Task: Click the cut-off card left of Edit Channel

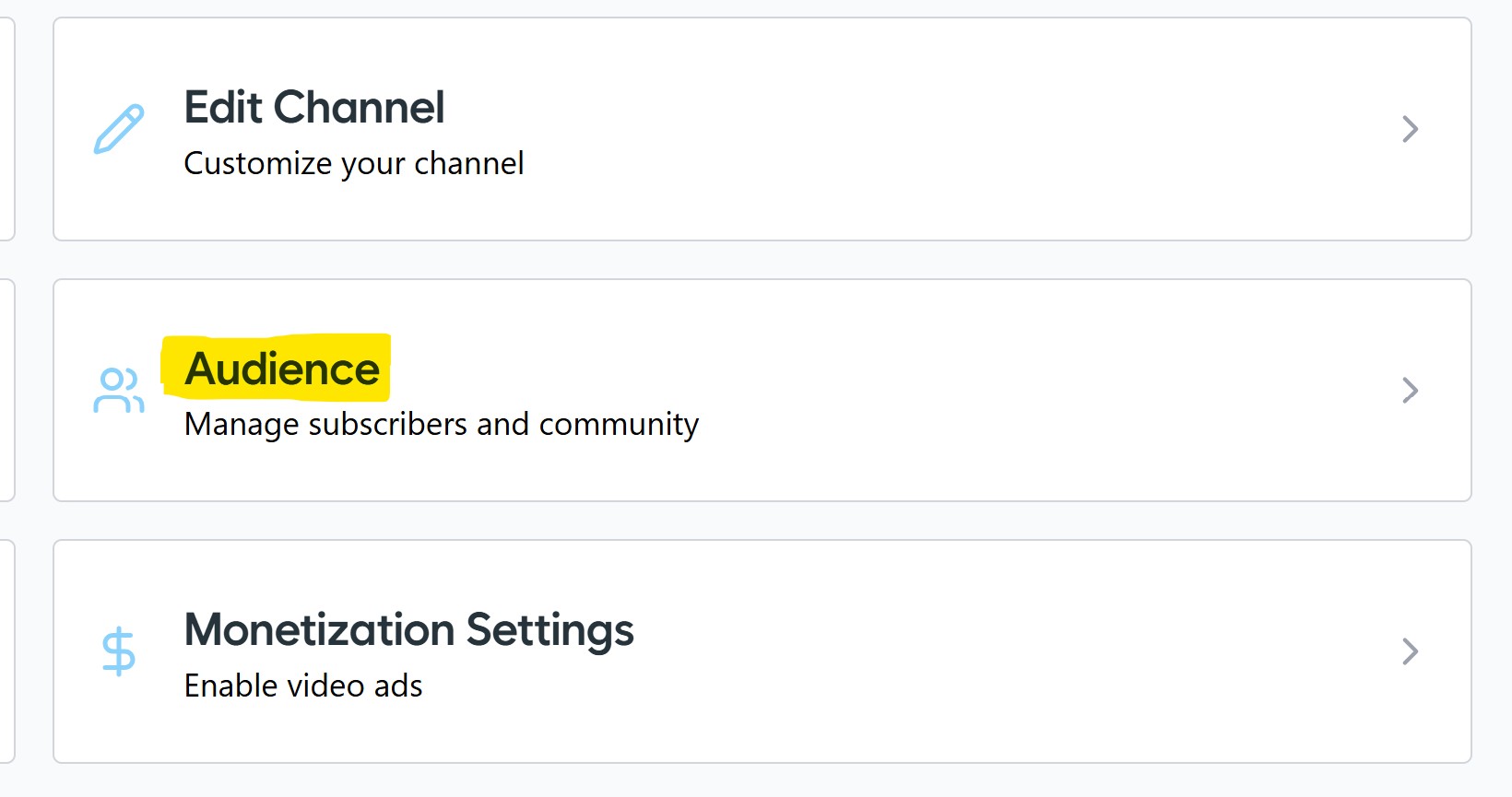Action: tap(6, 129)
